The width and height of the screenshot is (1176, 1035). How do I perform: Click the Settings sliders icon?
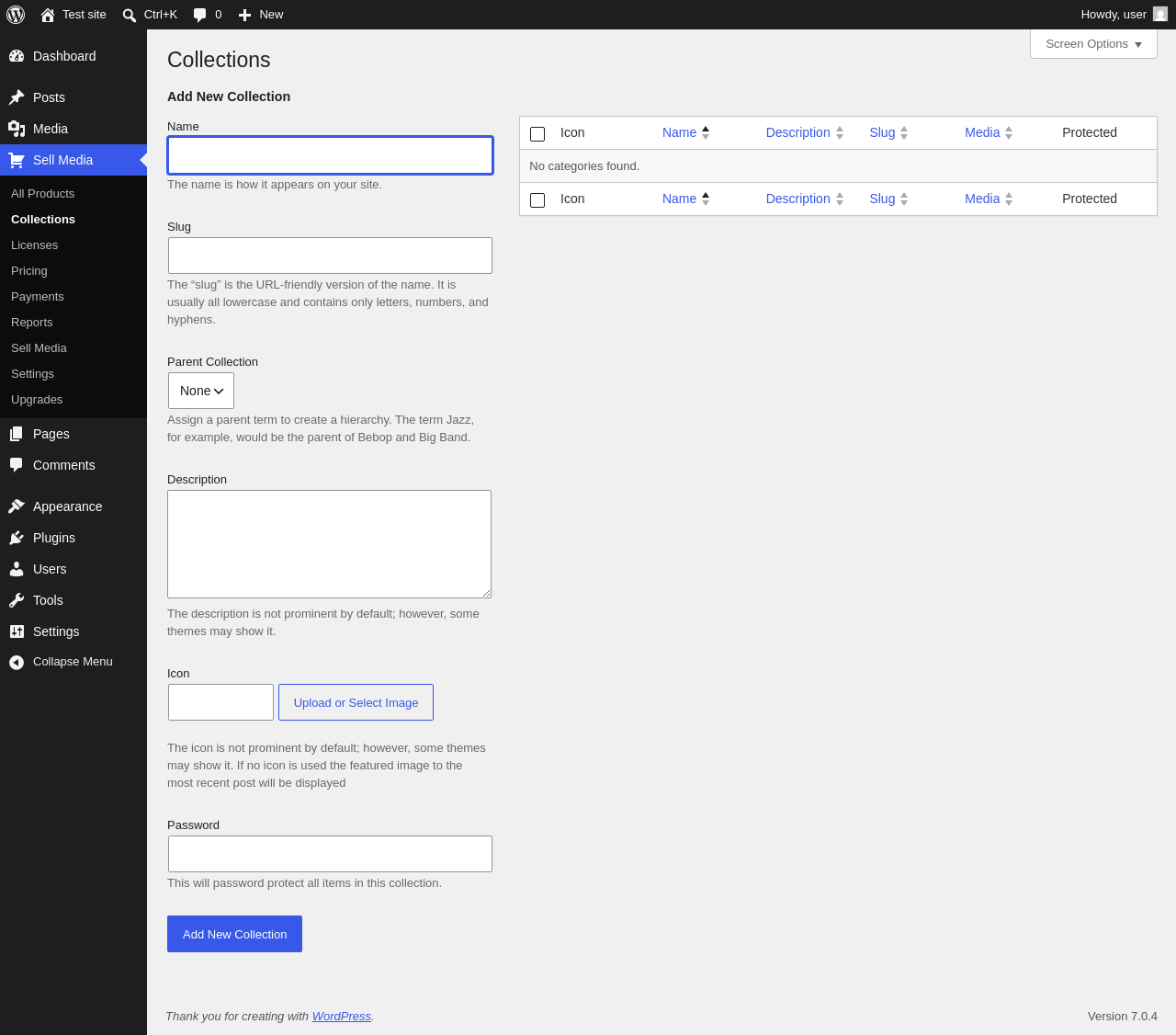17,631
